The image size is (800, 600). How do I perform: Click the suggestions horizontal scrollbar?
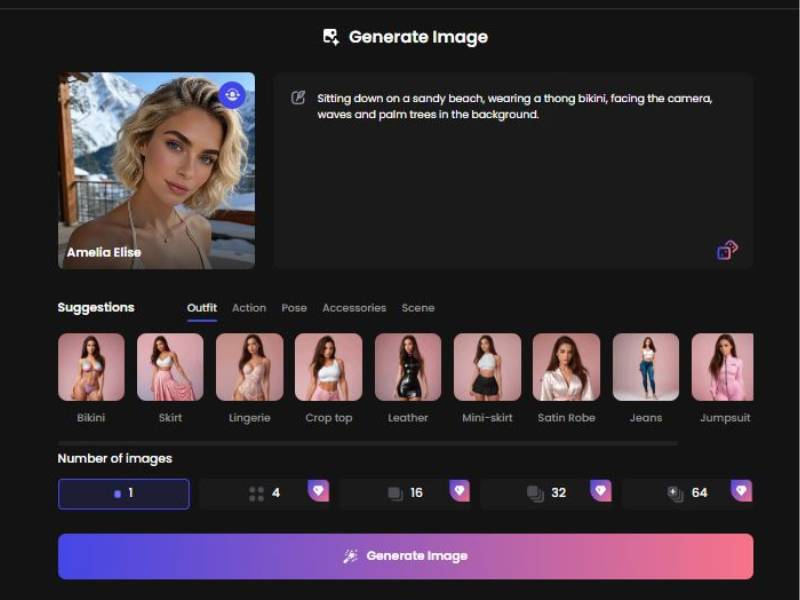367,442
